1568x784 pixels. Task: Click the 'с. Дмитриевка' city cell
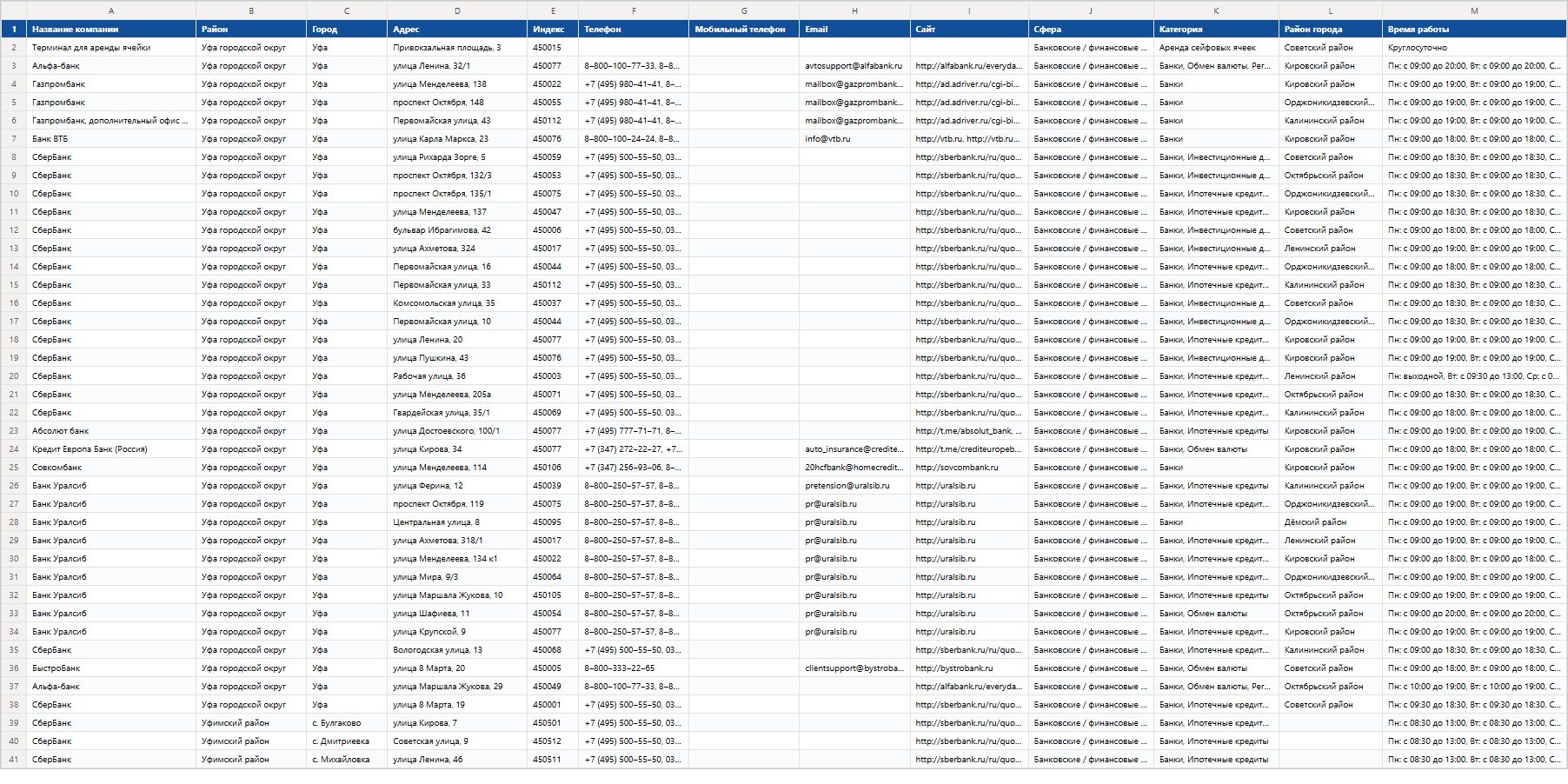[347, 741]
